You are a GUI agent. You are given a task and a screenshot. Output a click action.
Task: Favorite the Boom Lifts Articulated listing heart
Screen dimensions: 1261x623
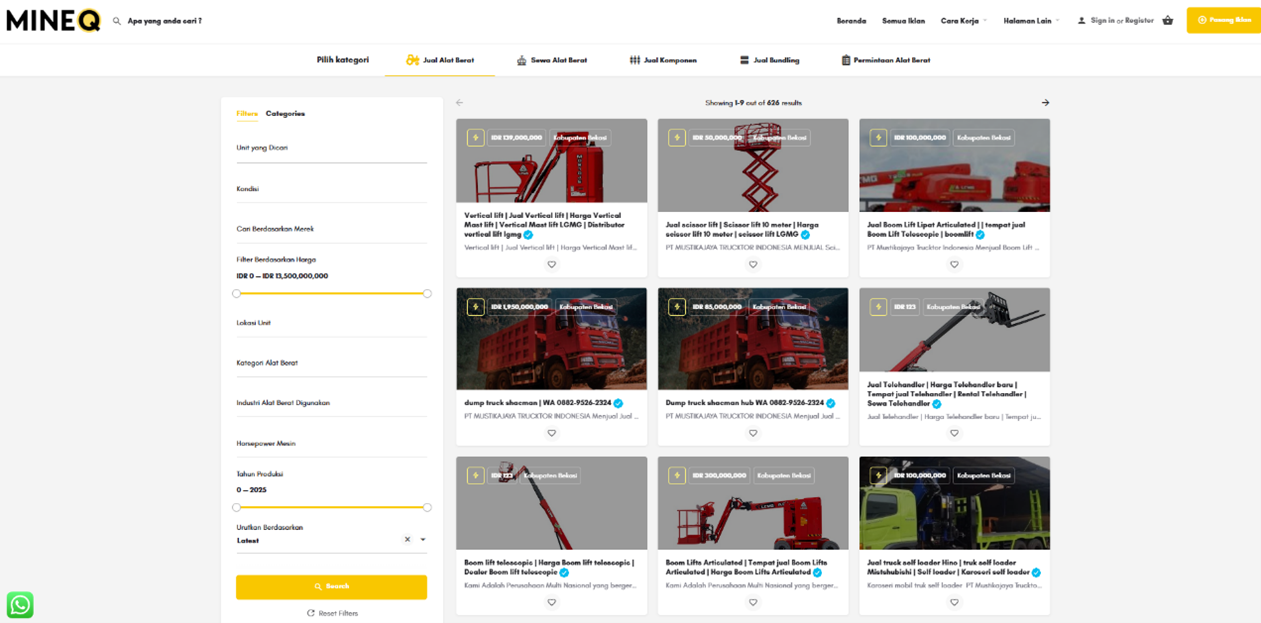click(x=753, y=602)
